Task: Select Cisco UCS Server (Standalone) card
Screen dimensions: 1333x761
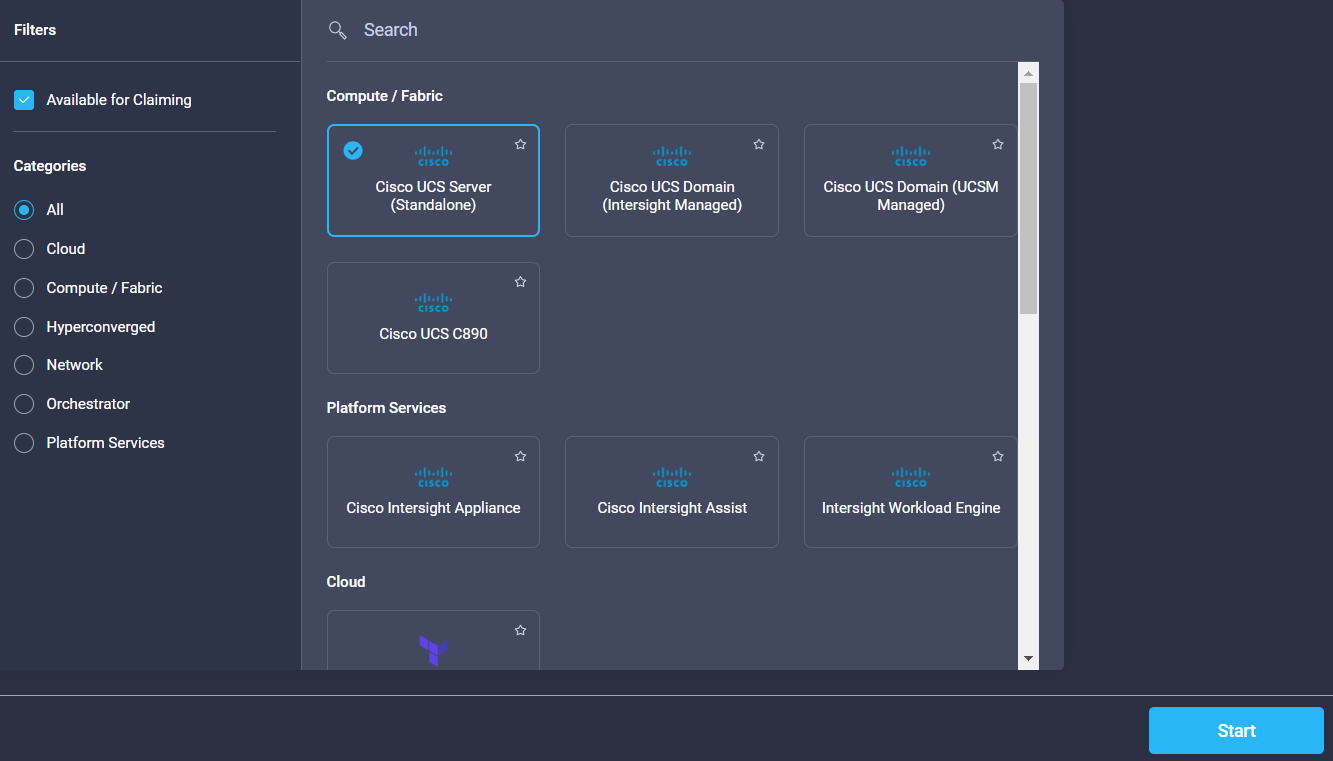Action: [x=433, y=180]
